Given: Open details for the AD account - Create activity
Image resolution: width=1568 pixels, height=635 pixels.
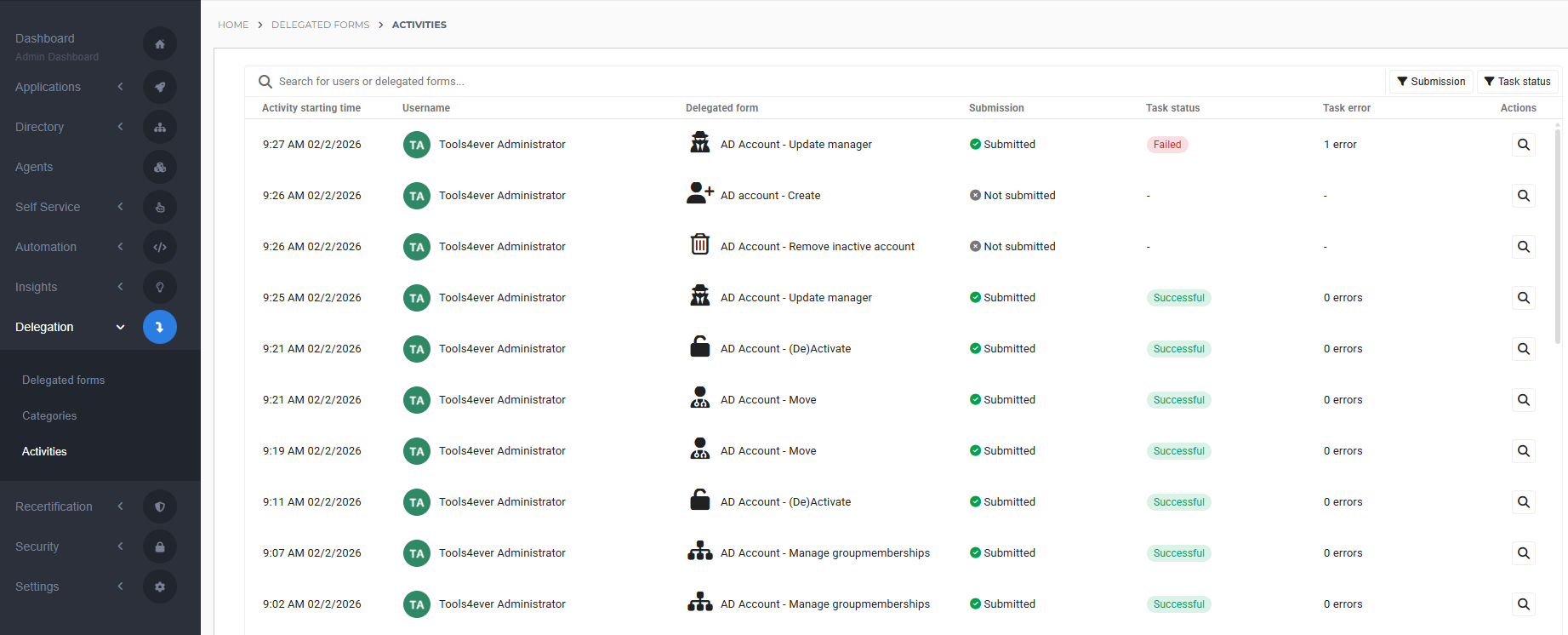Looking at the screenshot, I should click(1523, 196).
